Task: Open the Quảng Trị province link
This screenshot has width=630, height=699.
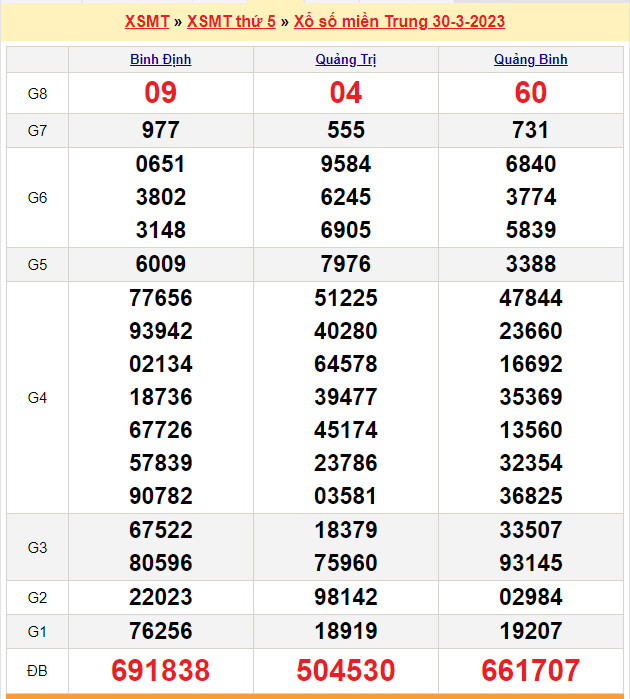Action: (x=345, y=59)
